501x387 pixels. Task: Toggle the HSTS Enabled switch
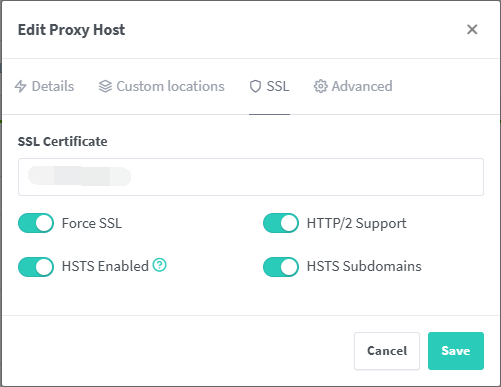36,267
